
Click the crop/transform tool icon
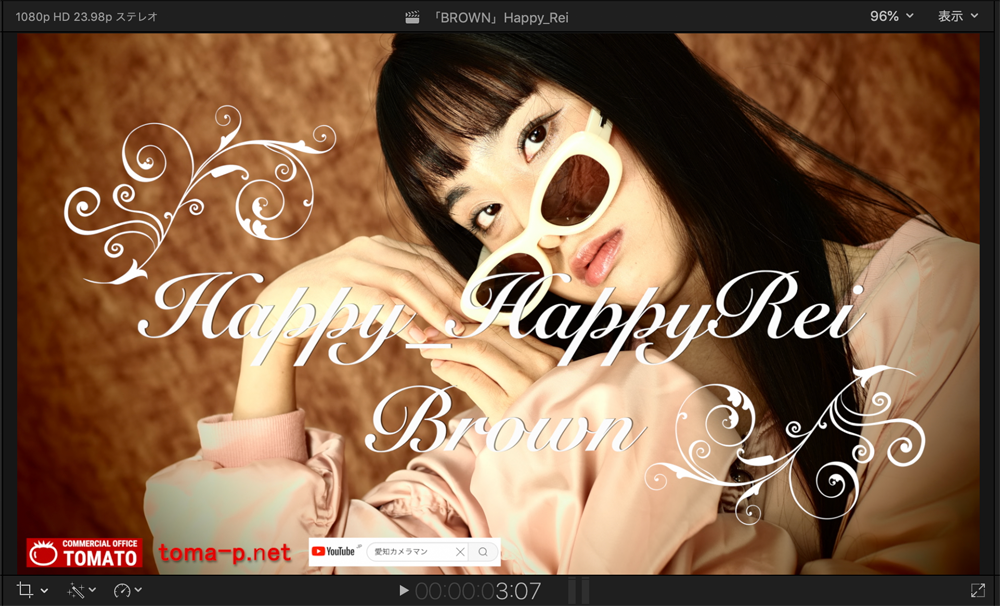pos(25,591)
